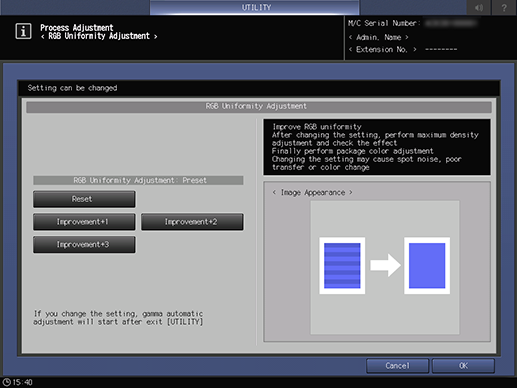Switch to the UTILITY tab
Viewport: 517px width, 388px height.
tap(255, 7)
